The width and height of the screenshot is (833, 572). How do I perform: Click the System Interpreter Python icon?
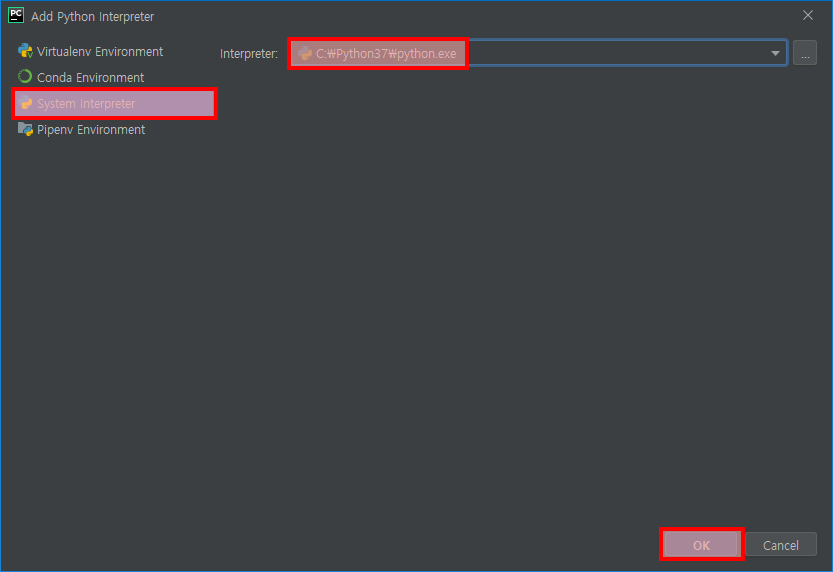tap(25, 103)
